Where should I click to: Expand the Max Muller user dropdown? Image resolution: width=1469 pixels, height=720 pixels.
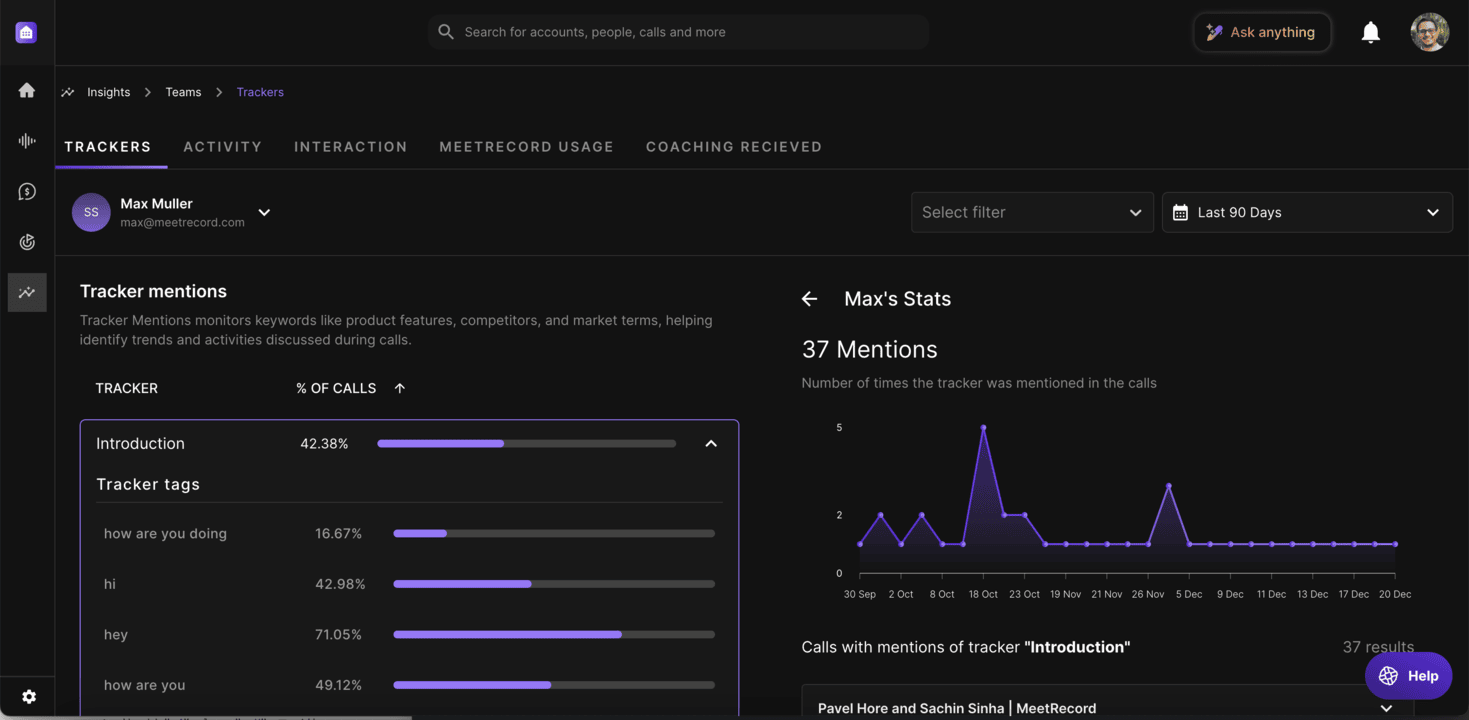(264, 212)
